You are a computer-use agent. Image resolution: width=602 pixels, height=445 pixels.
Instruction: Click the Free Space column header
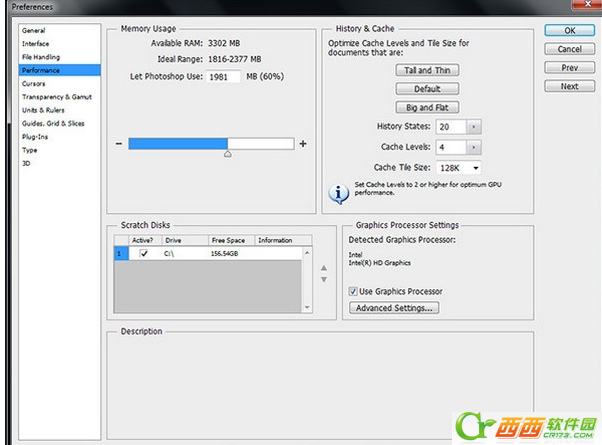point(232,240)
